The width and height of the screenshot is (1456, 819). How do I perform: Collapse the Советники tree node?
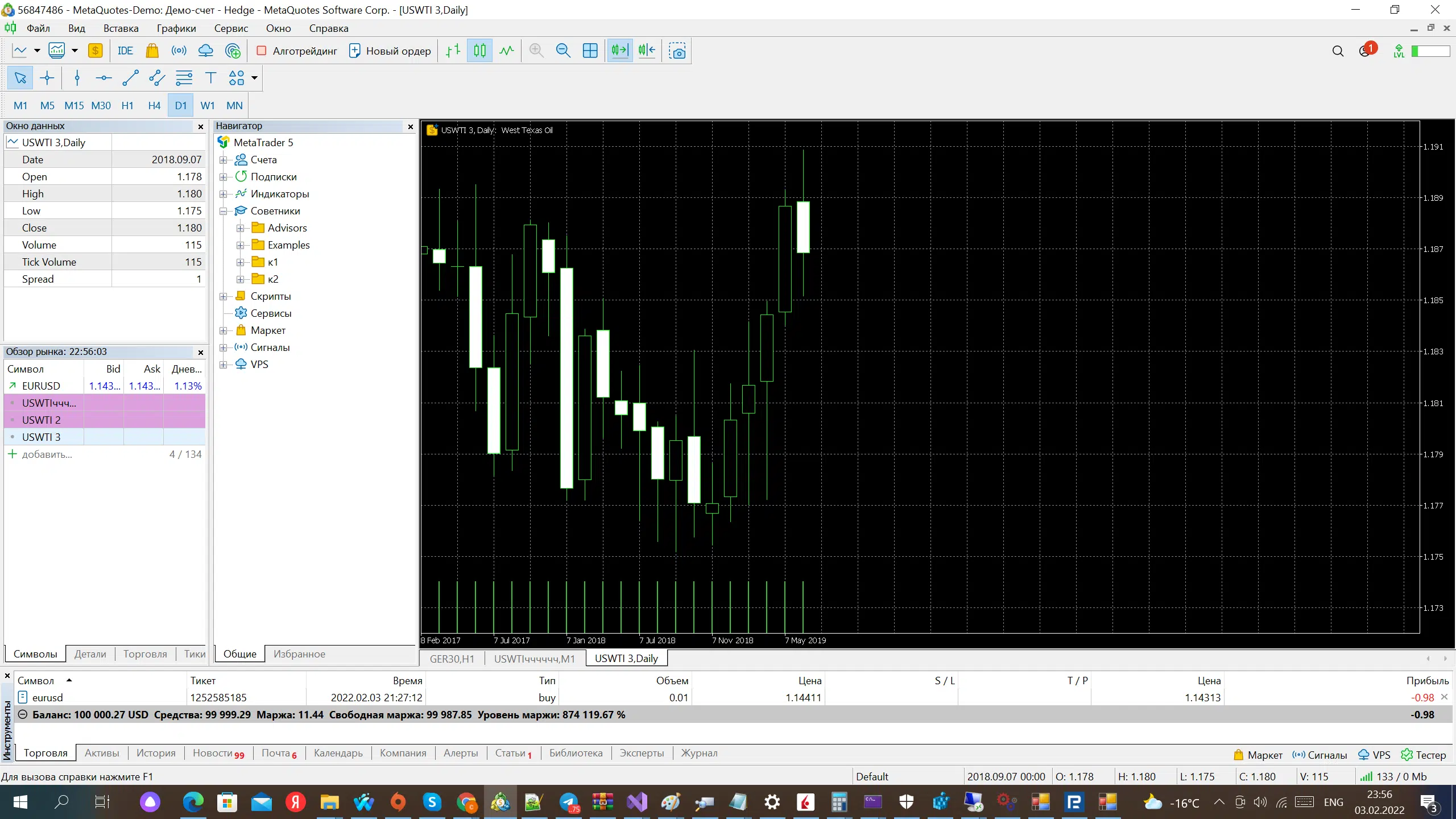coord(224,211)
